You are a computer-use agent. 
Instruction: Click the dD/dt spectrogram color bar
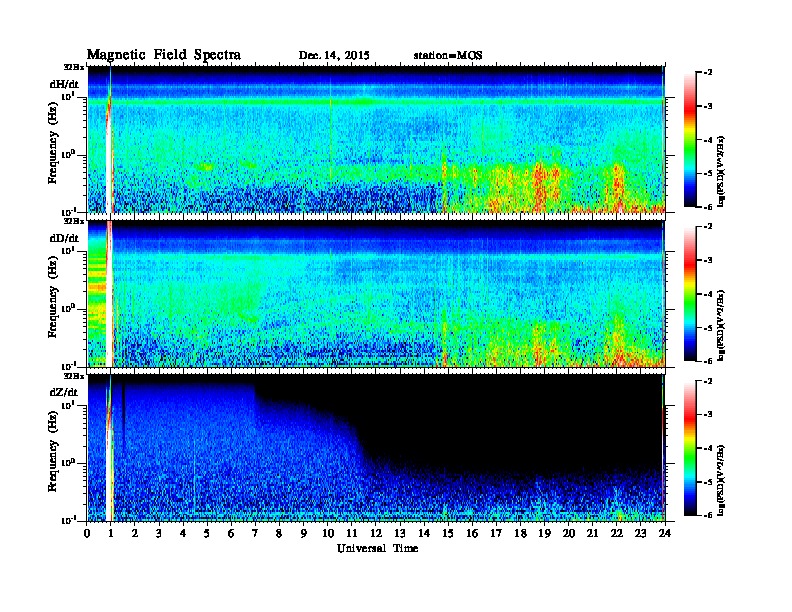coord(690,293)
